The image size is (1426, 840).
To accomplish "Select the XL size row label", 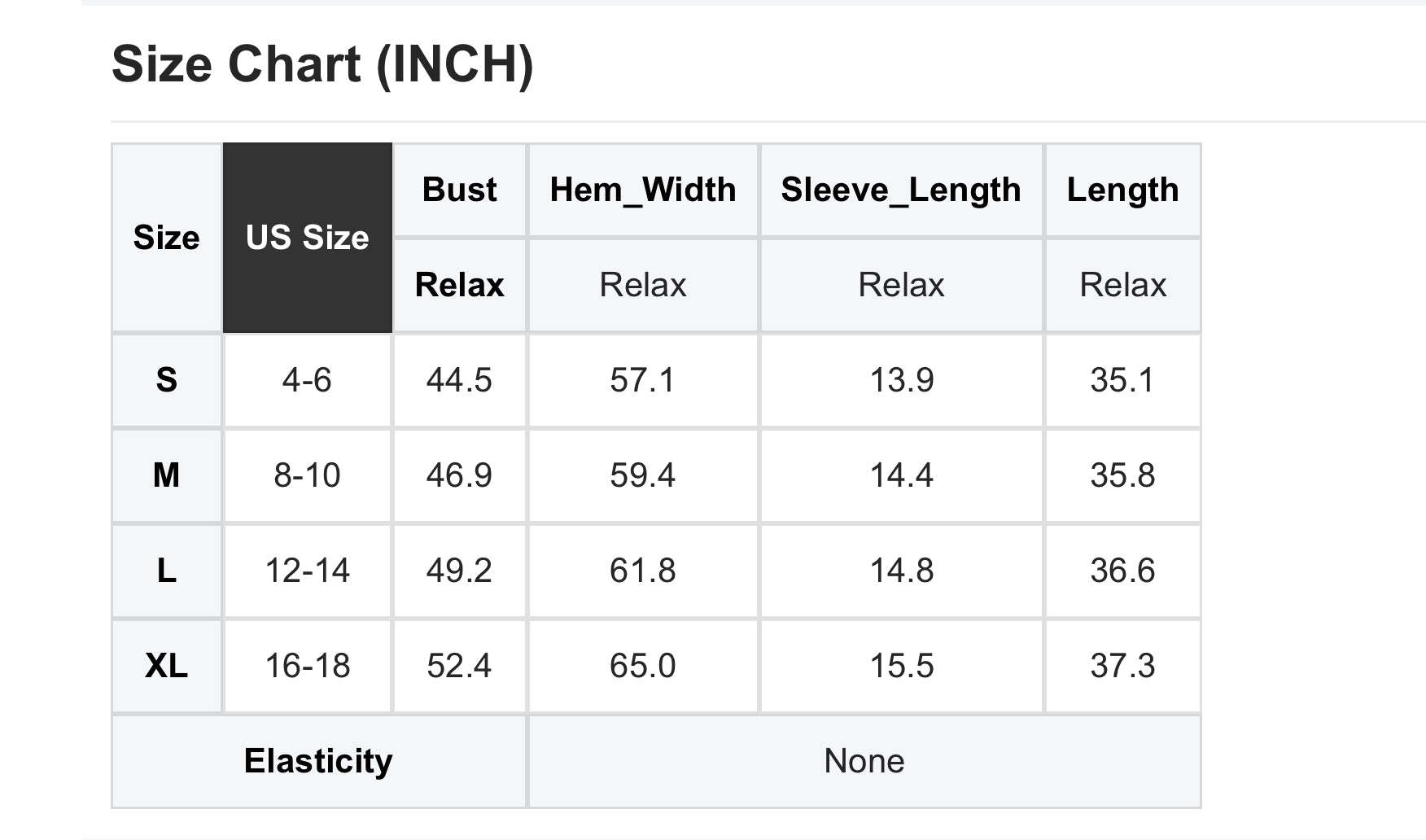I will [166, 666].
